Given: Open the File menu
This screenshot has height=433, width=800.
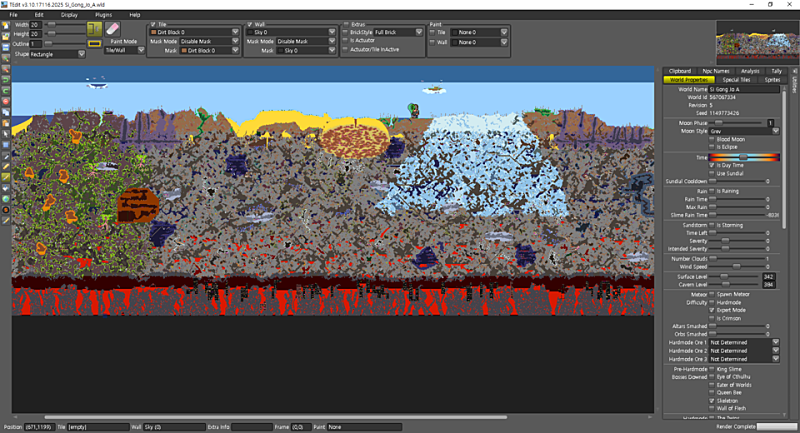Looking at the screenshot, I should click(x=13, y=15).
